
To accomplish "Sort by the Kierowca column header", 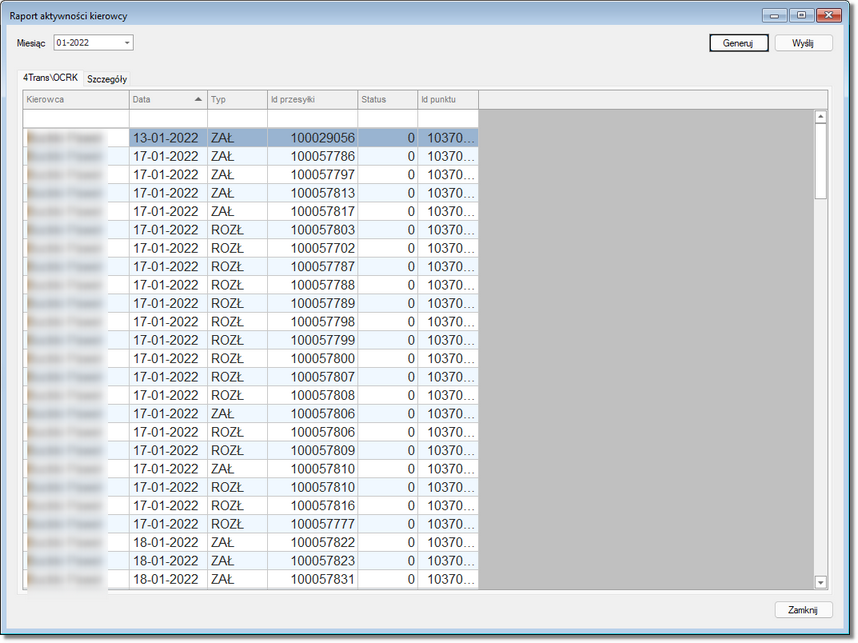I will pyautogui.click(x=76, y=100).
